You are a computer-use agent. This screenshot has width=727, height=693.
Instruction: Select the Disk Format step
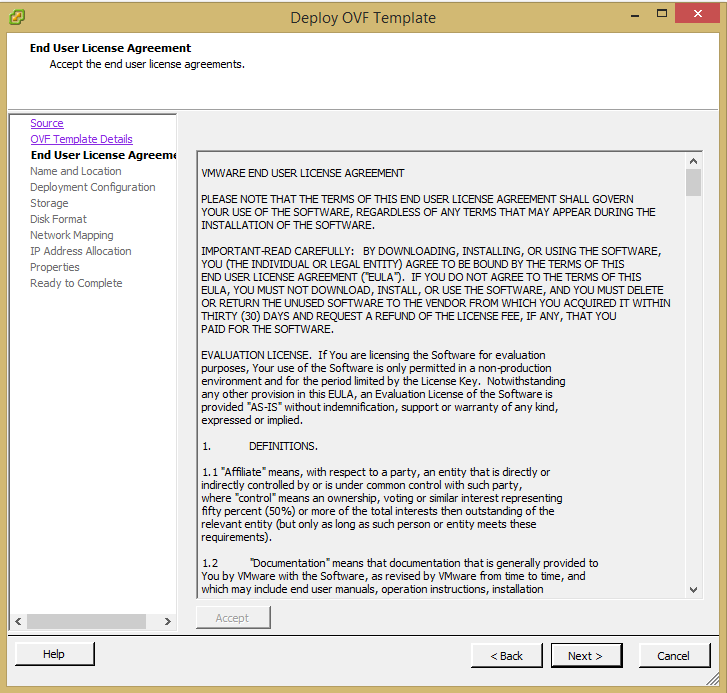58,219
